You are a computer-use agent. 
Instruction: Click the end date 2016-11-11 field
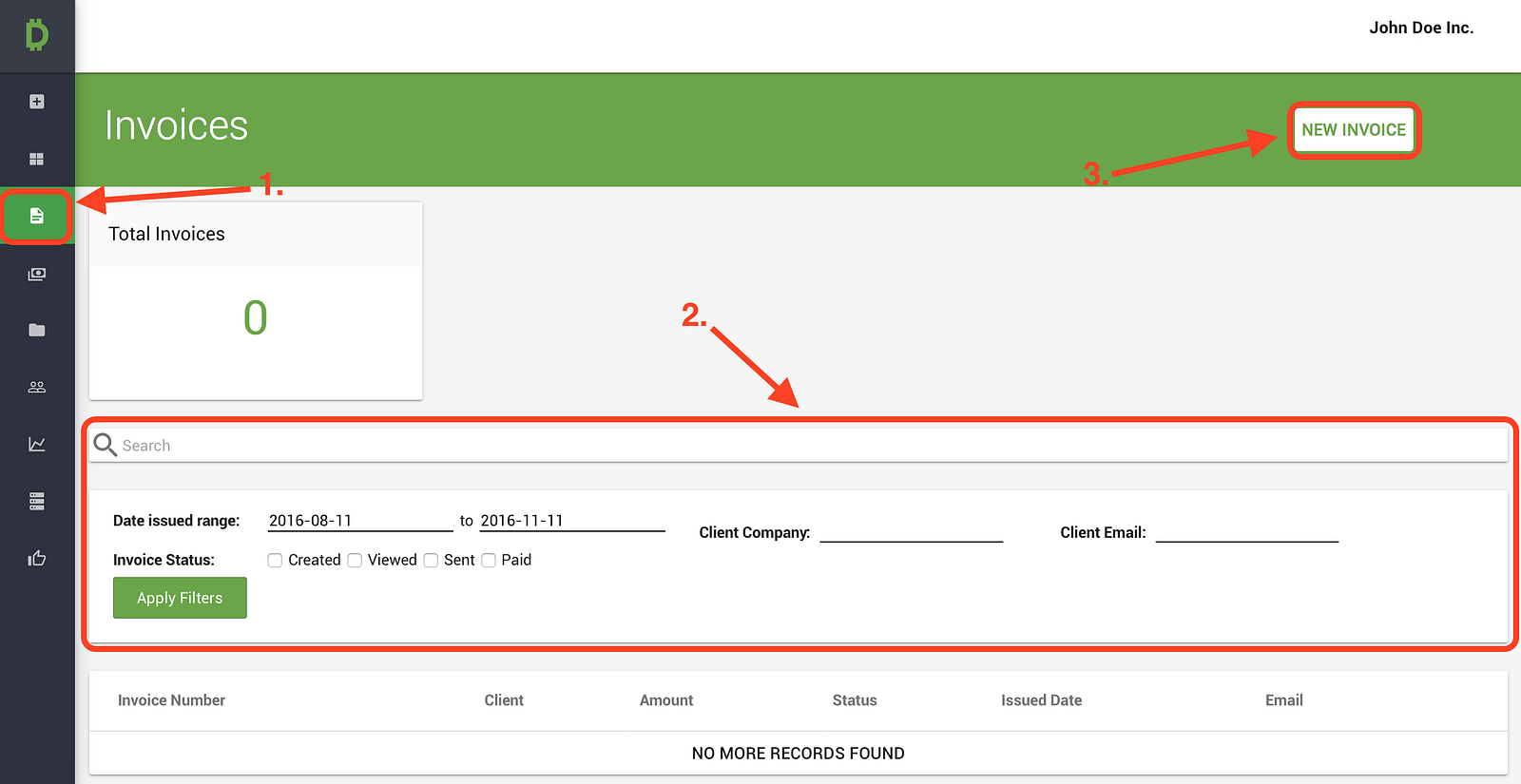point(572,521)
